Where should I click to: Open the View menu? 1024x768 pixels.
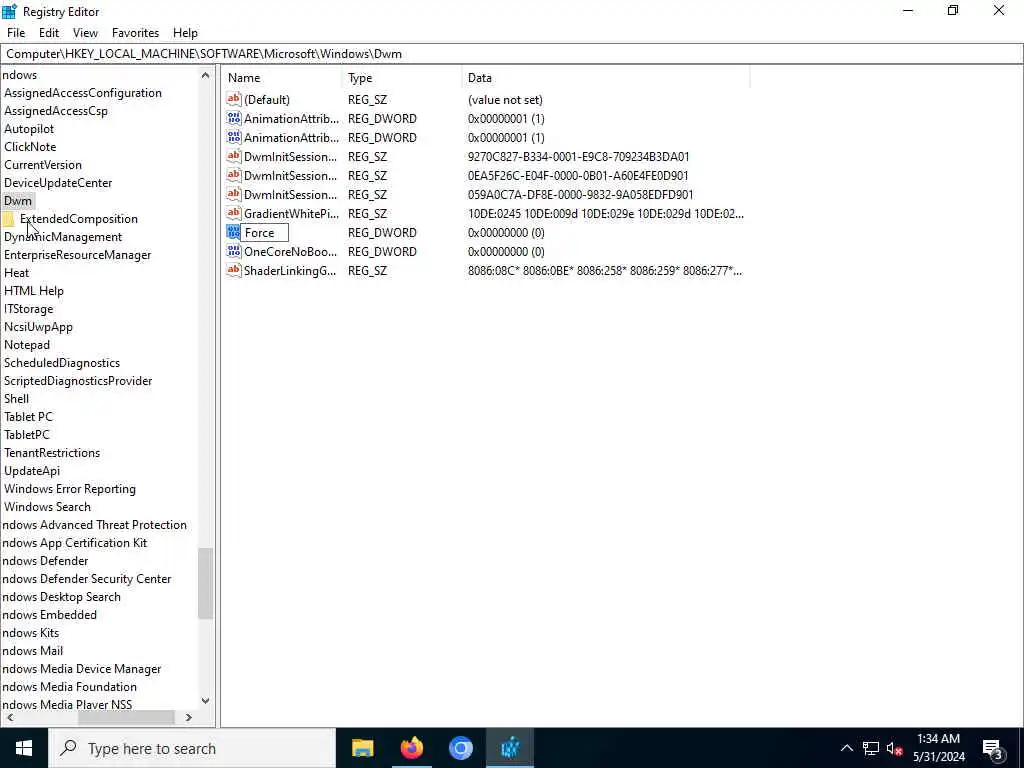point(85,33)
